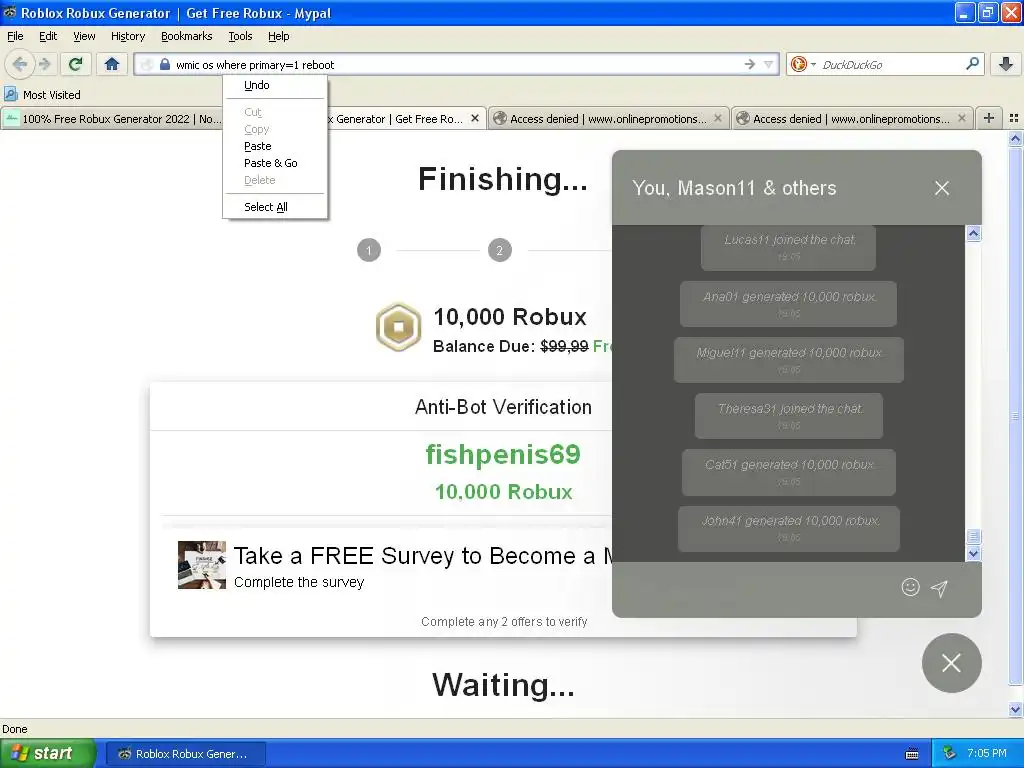This screenshot has height=768, width=1024.
Task: Reload the current page
Action: [75, 64]
